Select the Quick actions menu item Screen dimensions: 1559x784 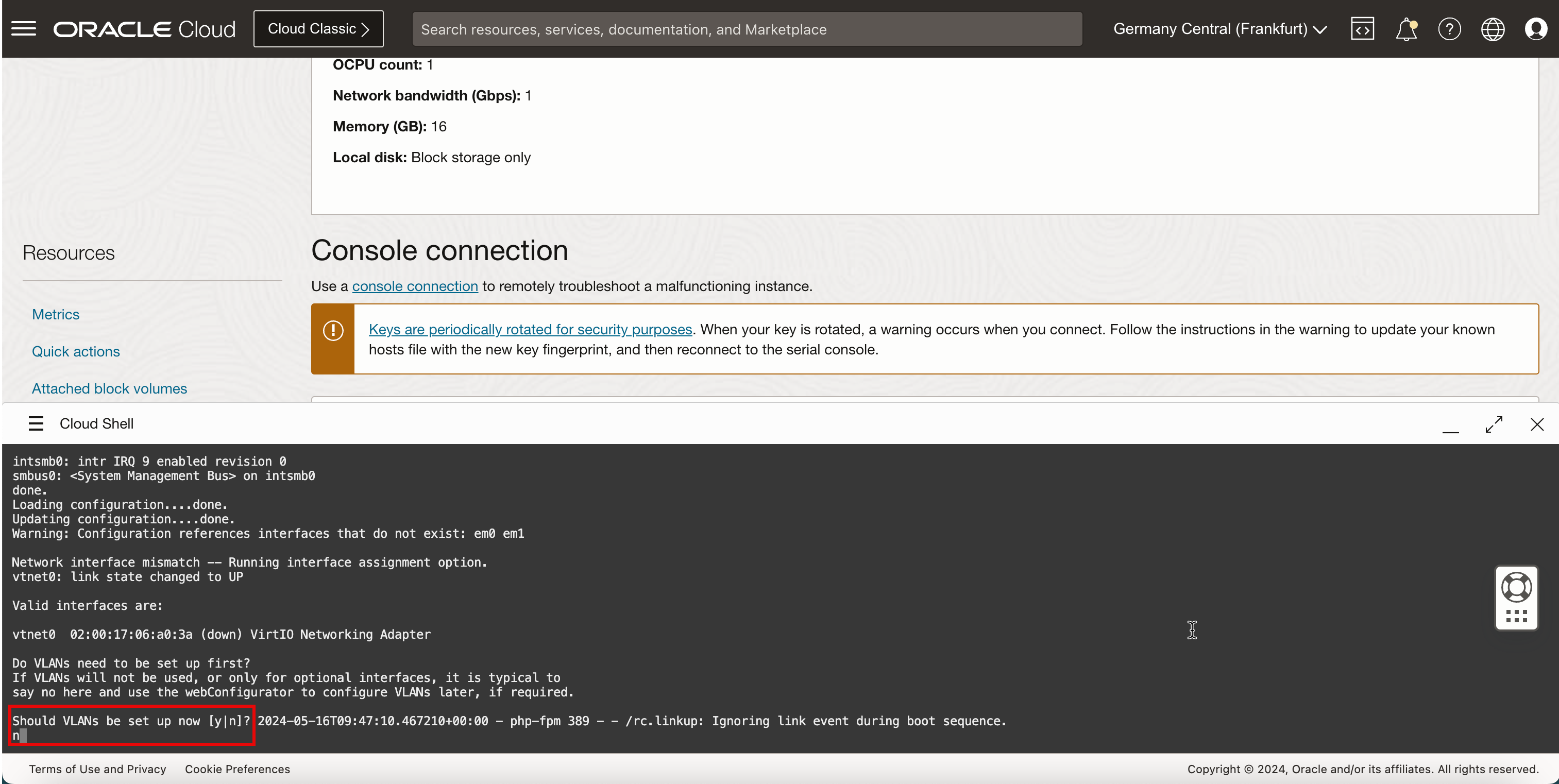(x=76, y=351)
